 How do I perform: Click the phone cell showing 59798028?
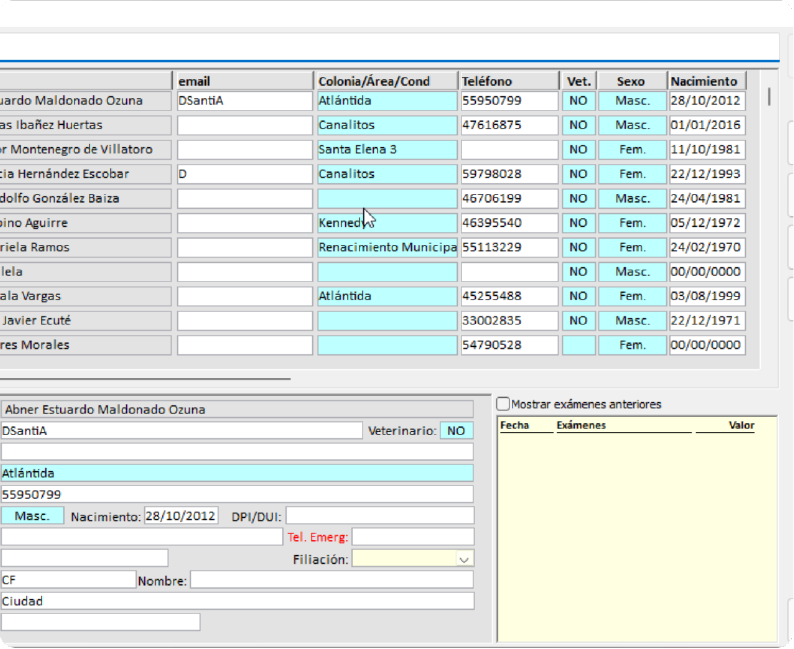508,174
